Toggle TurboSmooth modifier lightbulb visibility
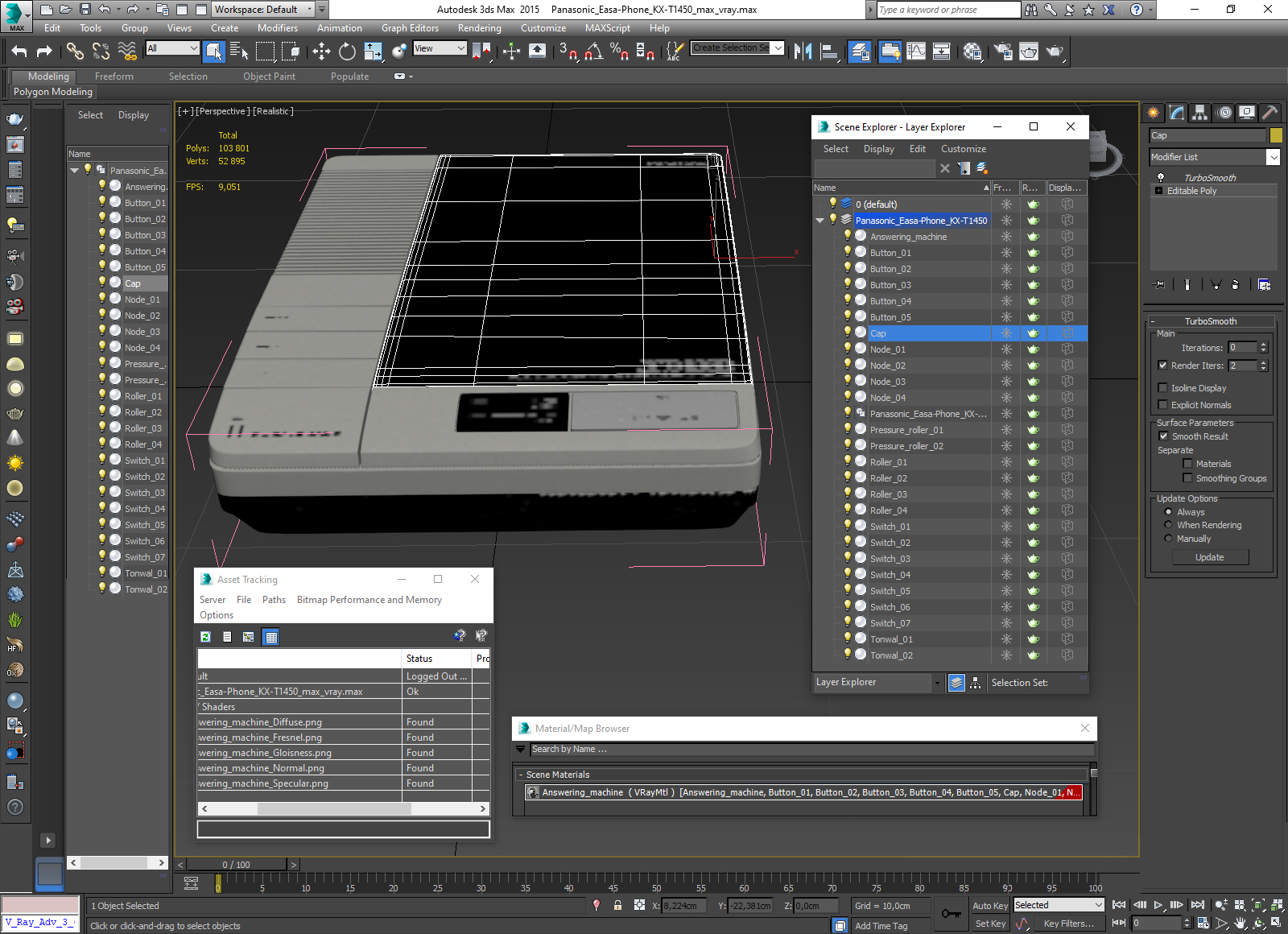1288x934 pixels. pos(1160,177)
